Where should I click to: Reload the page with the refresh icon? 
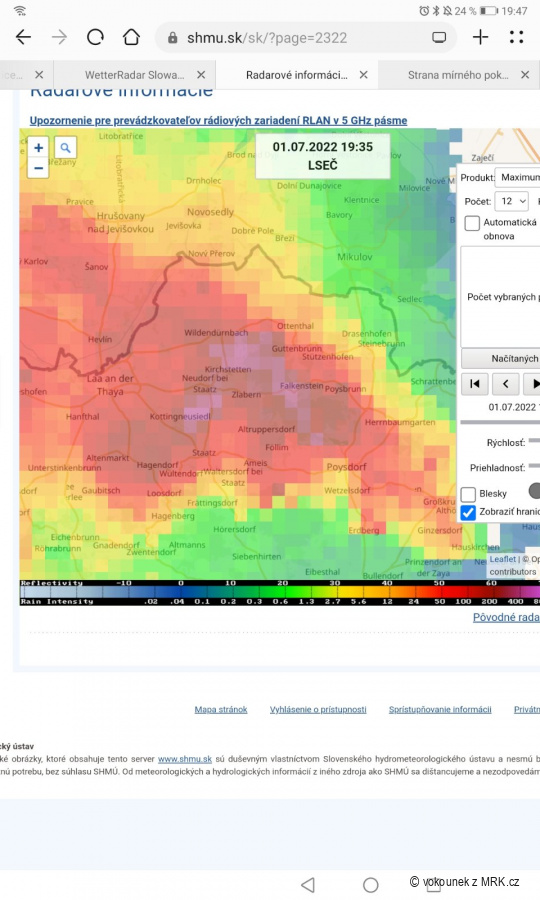(95, 38)
